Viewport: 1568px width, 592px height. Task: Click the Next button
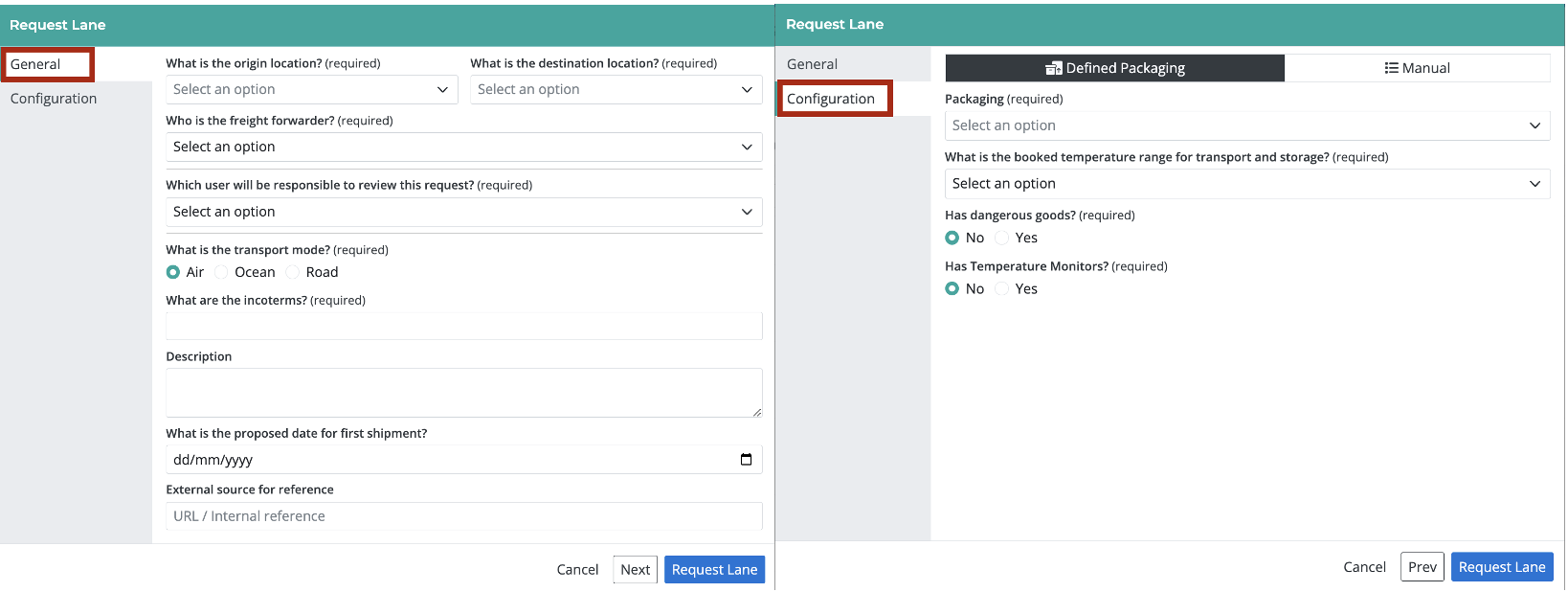point(636,569)
